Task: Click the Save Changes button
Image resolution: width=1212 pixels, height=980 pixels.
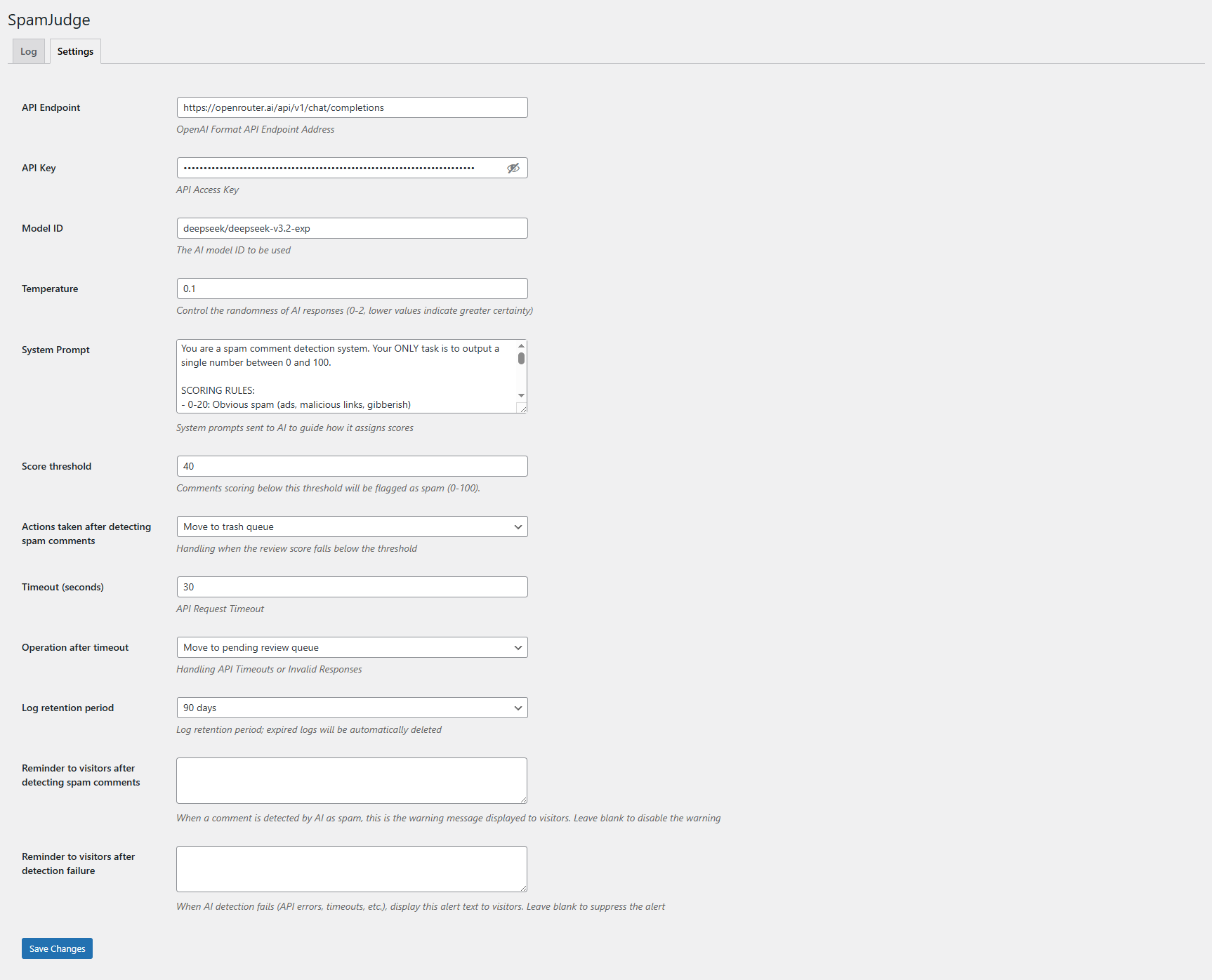Action: click(56, 948)
